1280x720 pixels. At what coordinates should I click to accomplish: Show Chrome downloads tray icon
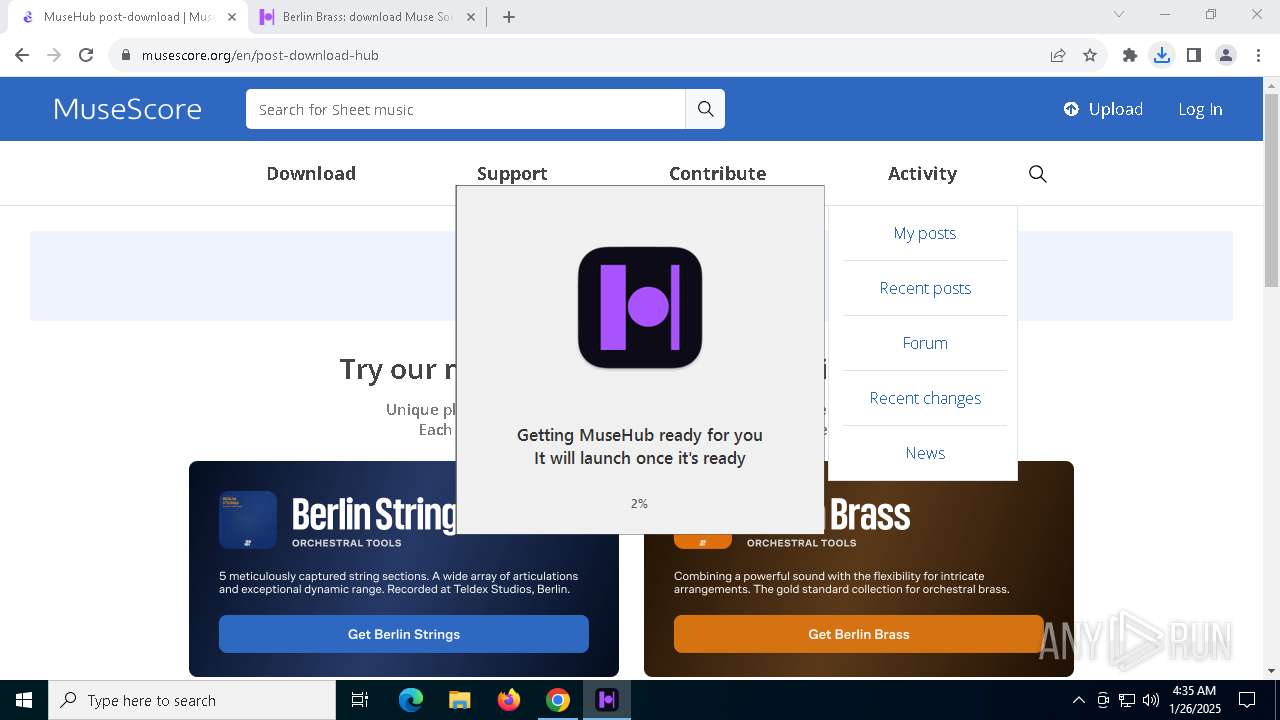point(1162,55)
